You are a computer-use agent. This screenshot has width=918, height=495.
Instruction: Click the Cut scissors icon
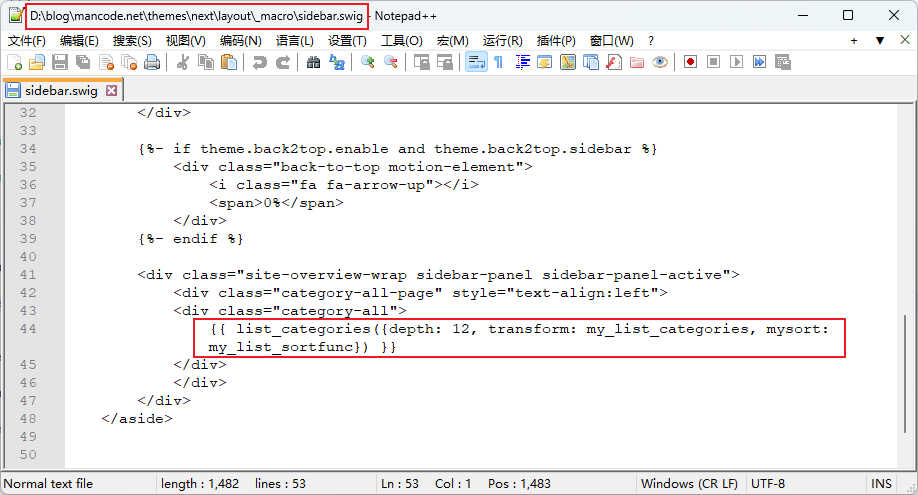coord(183,62)
